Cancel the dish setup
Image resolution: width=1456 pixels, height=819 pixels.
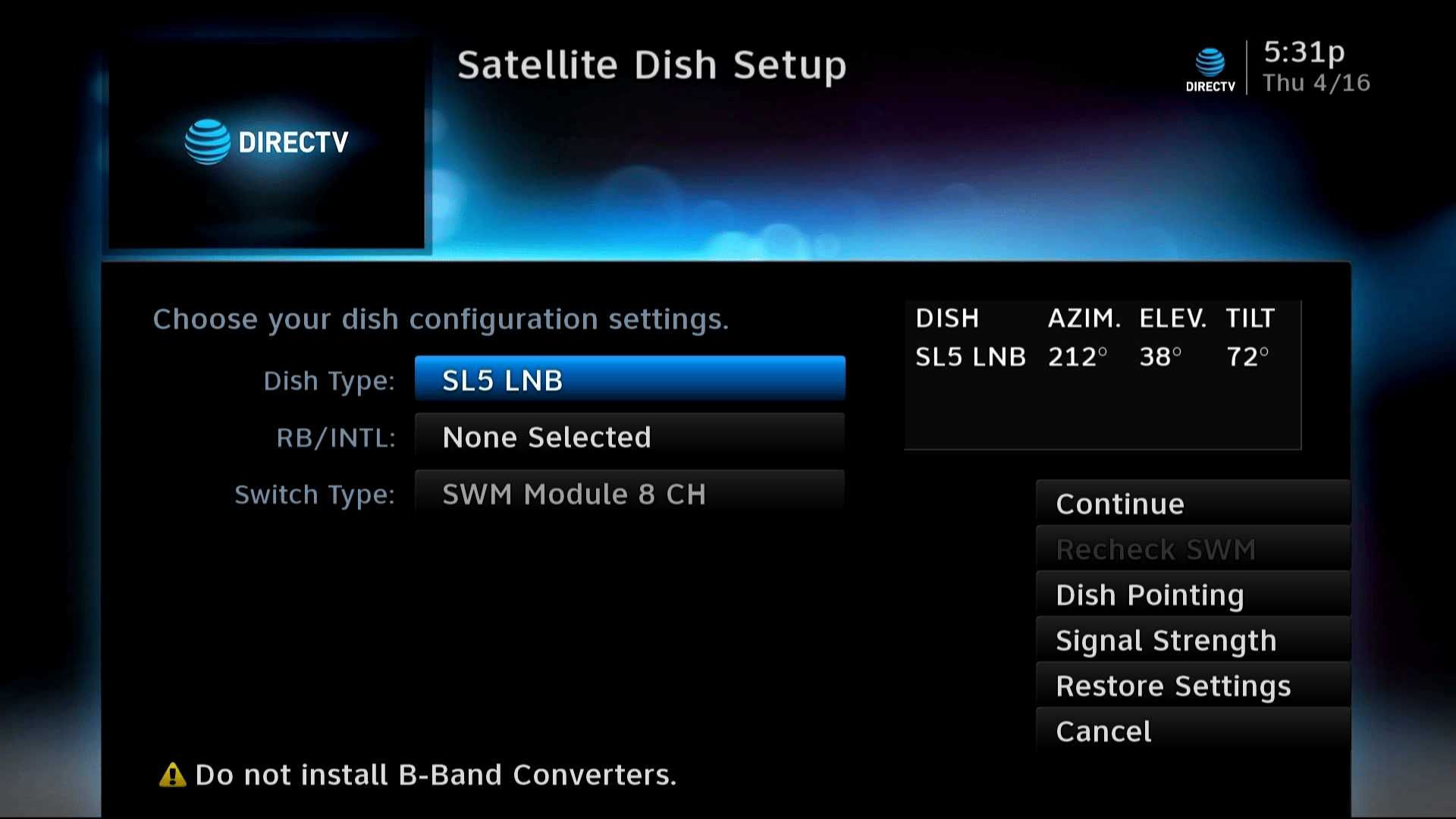[x=1191, y=730]
